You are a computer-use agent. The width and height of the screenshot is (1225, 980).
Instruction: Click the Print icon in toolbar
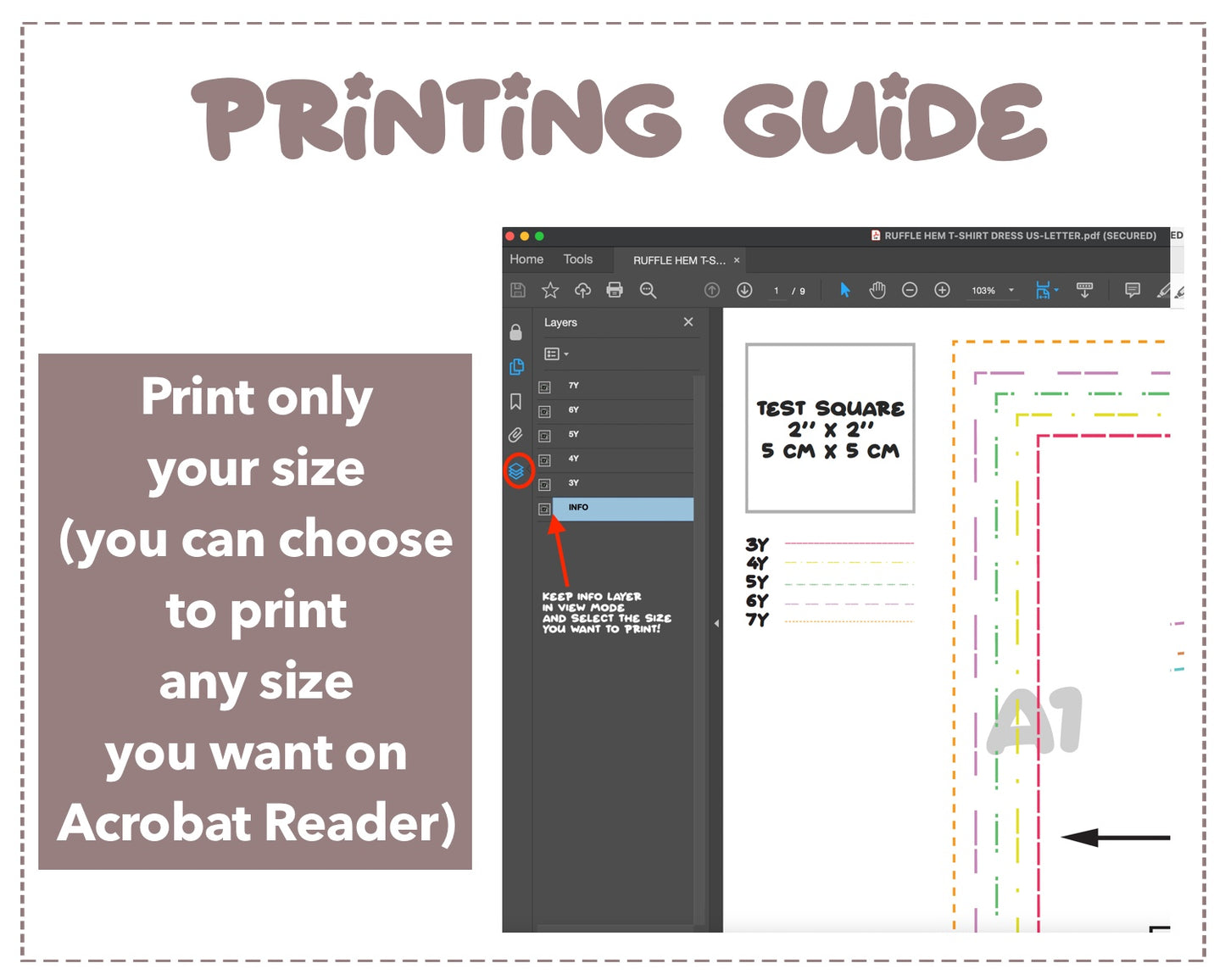coord(615,290)
